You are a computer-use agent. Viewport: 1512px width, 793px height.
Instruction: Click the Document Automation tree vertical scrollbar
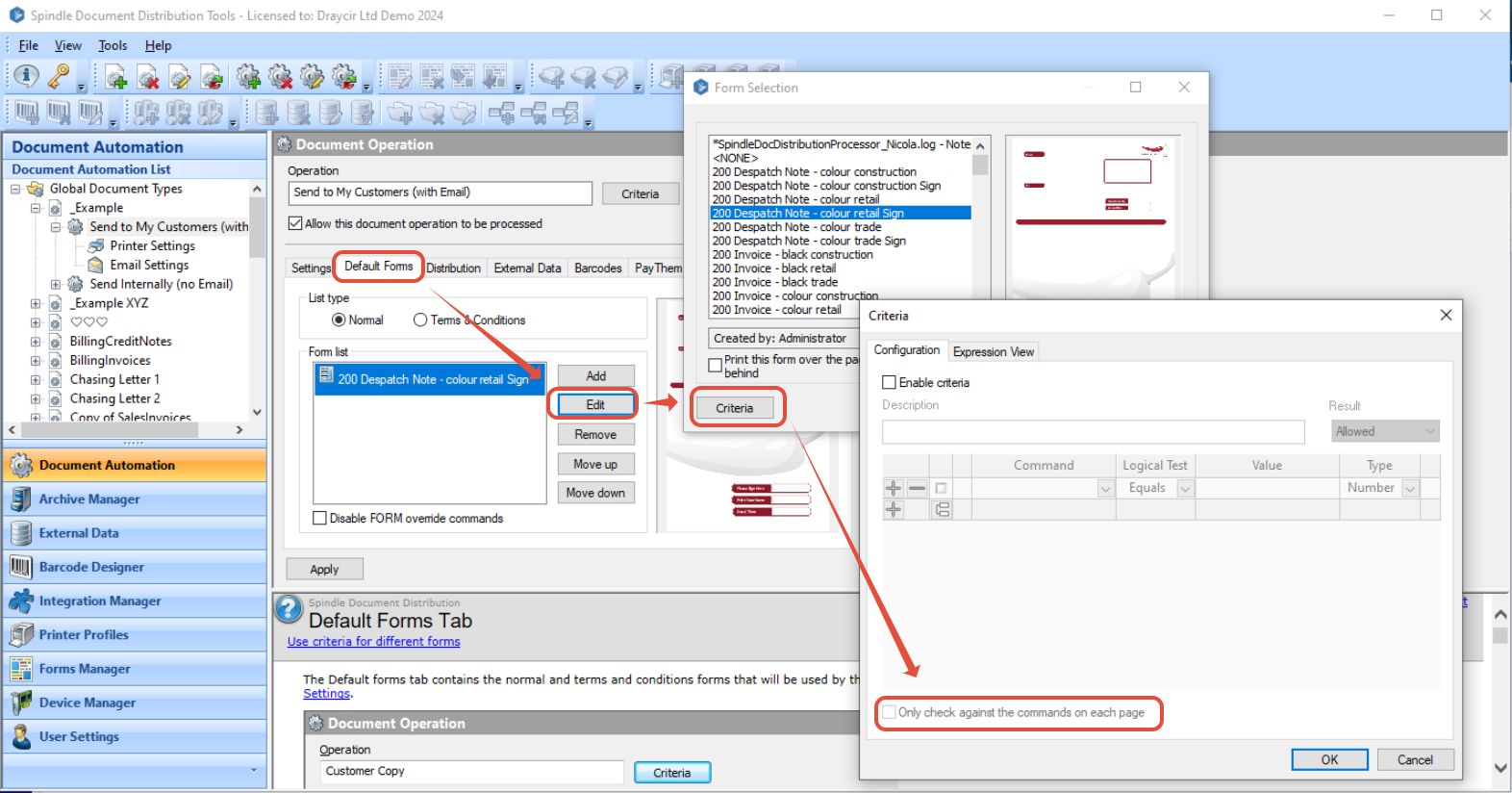tap(257, 298)
